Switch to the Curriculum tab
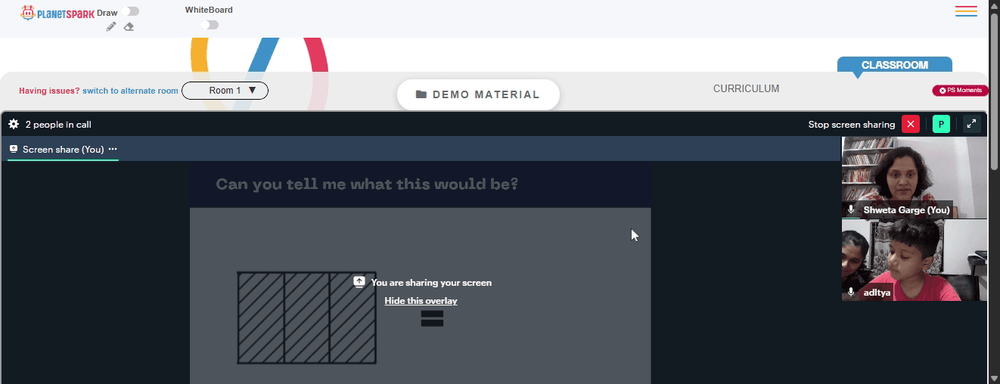1000x384 pixels. point(746,89)
